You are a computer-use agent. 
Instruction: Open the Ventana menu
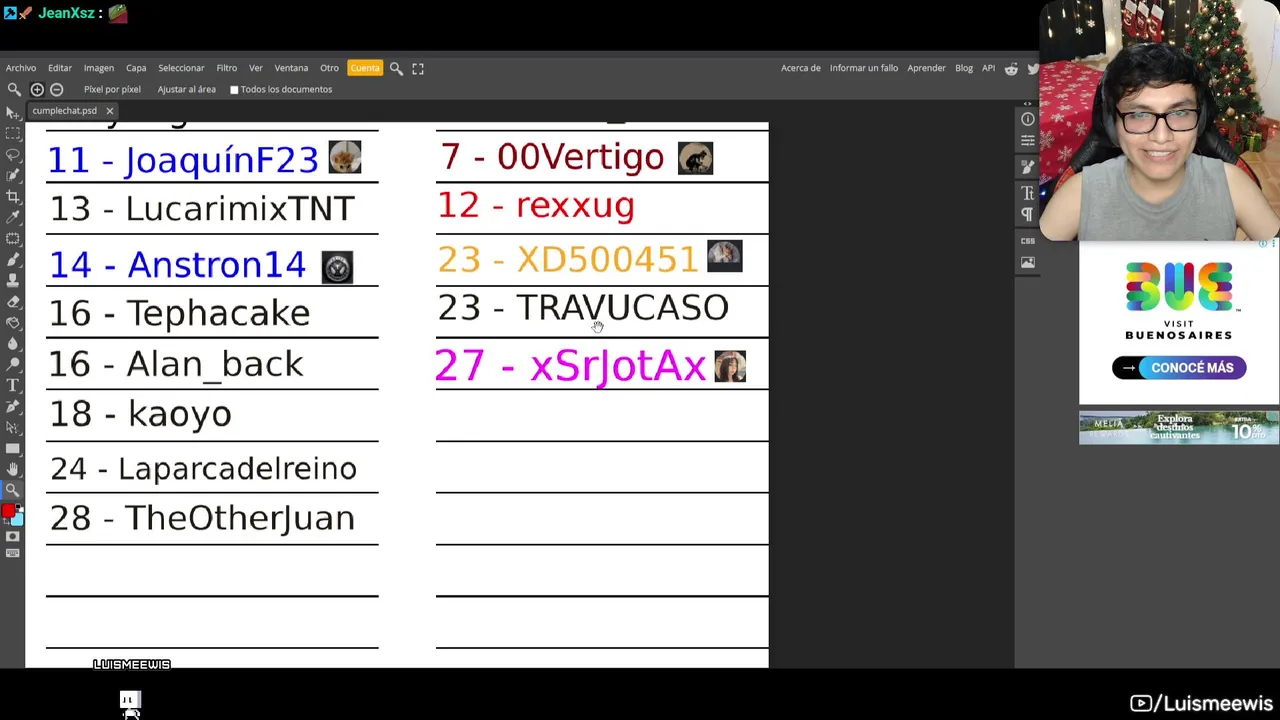coord(292,68)
